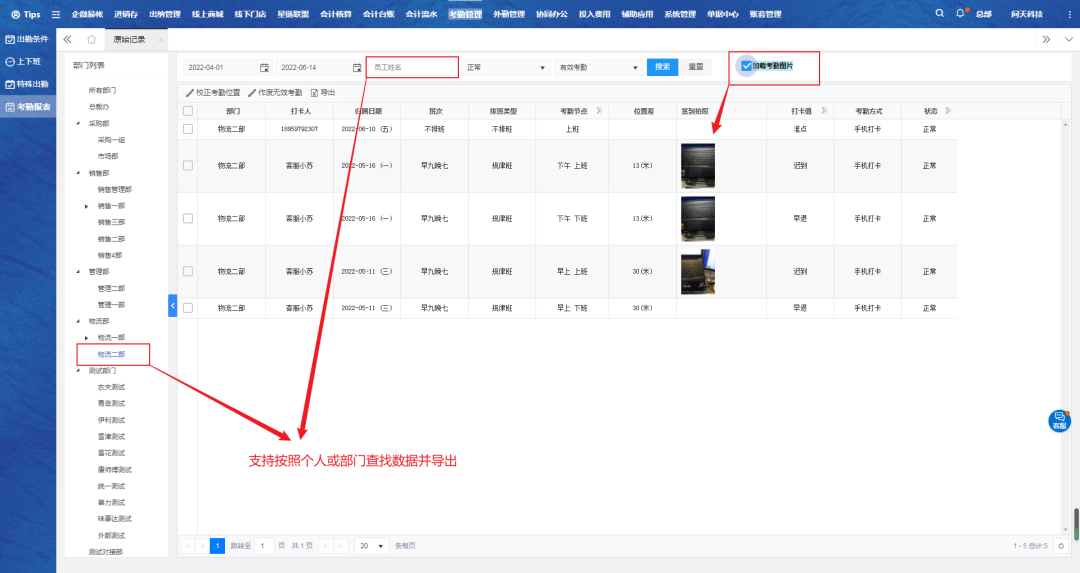Screen dimensions: 1080x573
Task: Collapse the department panel with blue arrow handle
Action: 172,304
